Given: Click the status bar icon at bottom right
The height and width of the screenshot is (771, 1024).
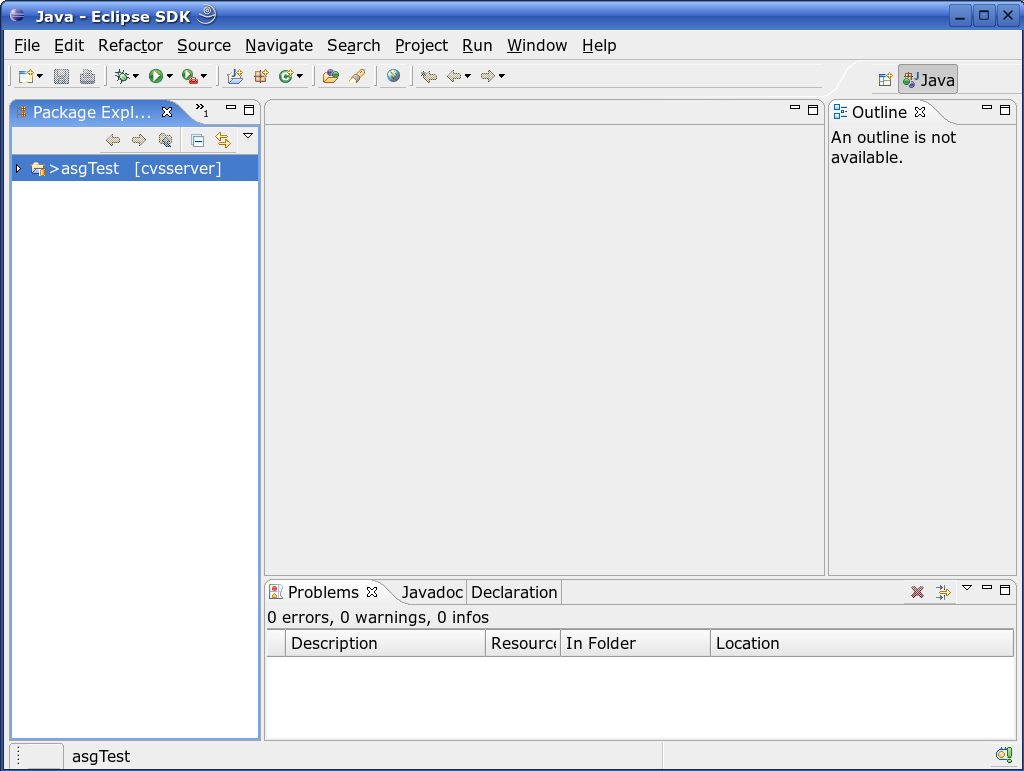Looking at the screenshot, I should (x=1004, y=755).
